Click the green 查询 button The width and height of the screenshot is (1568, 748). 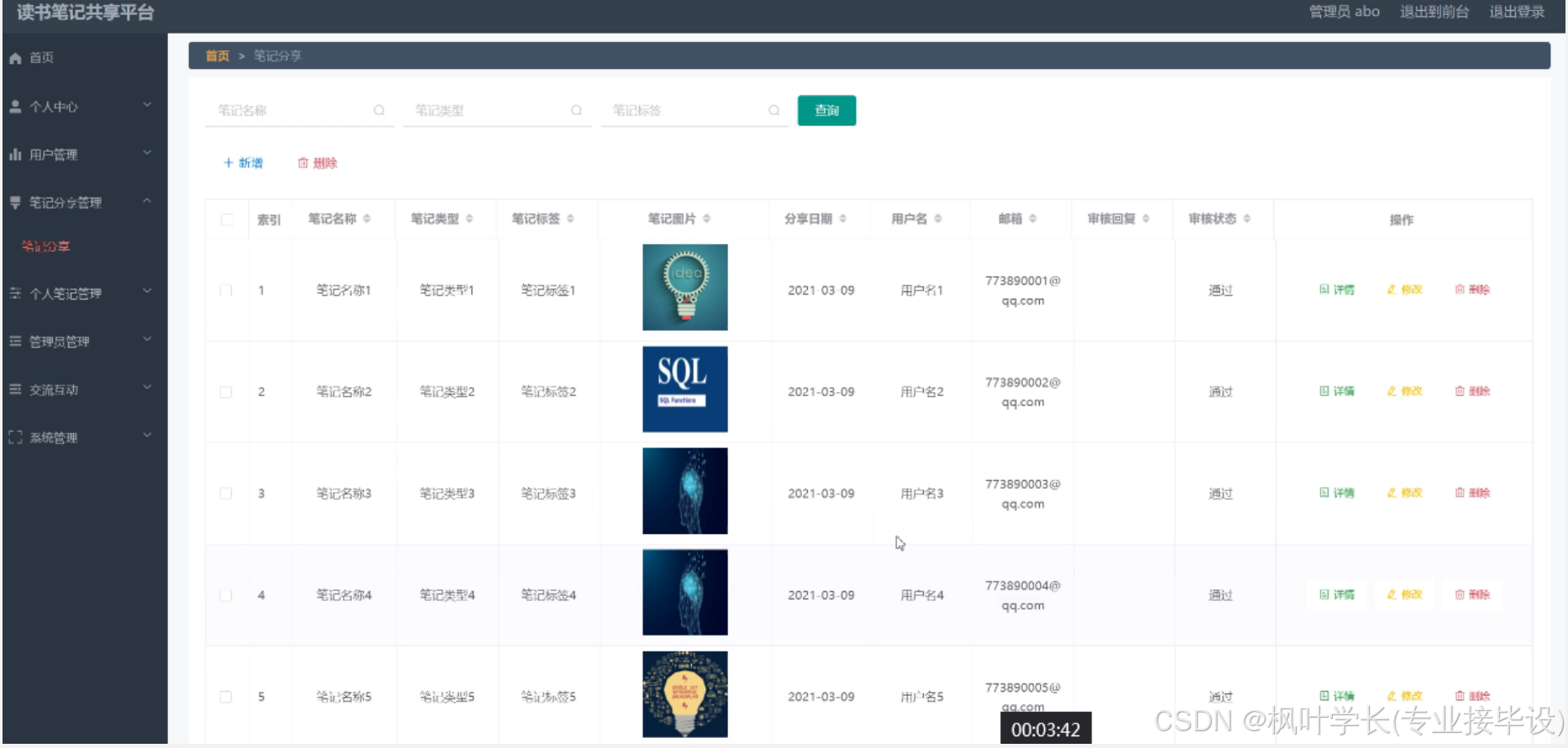826,110
